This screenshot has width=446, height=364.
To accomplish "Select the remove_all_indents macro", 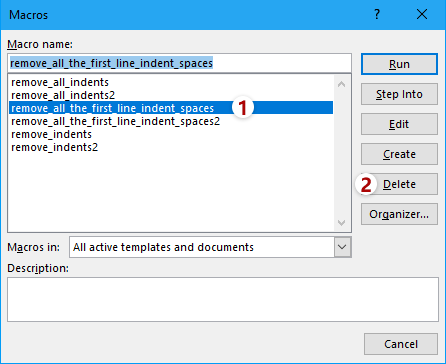I will point(60,82).
